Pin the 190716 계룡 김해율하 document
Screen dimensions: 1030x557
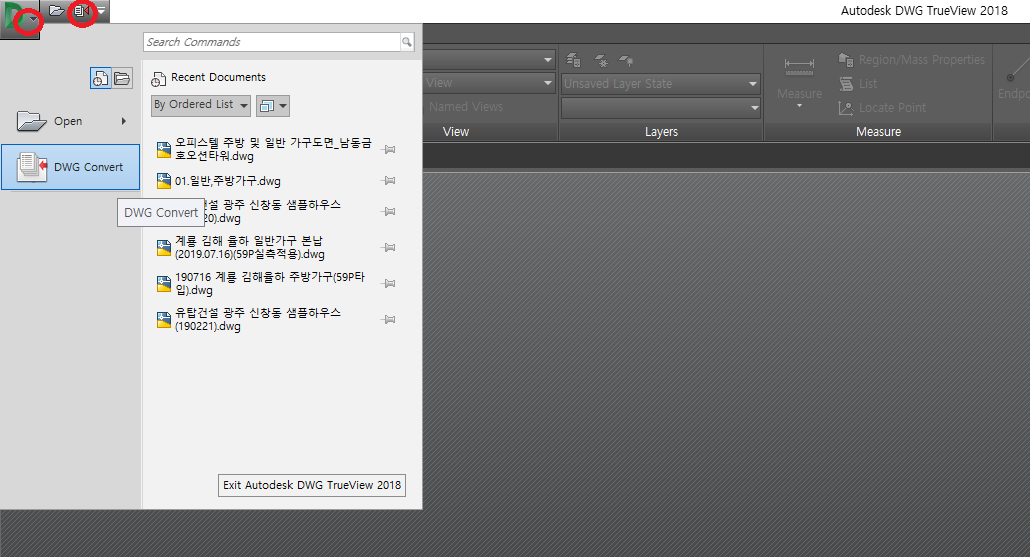(x=389, y=284)
